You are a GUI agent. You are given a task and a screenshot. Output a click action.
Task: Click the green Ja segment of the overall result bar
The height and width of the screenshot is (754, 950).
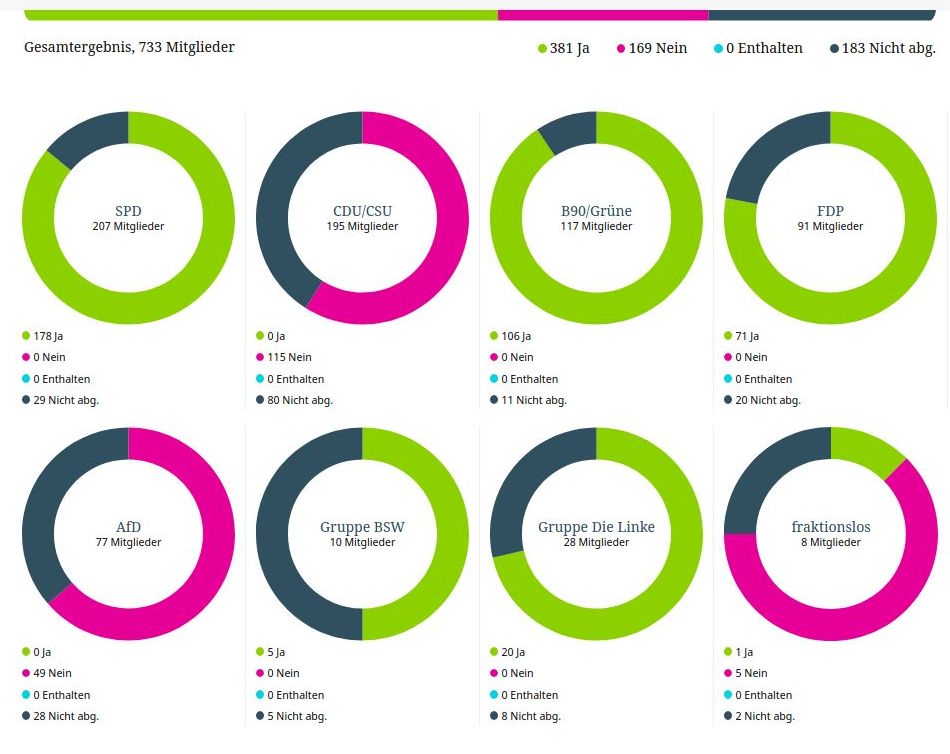point(261,15)
